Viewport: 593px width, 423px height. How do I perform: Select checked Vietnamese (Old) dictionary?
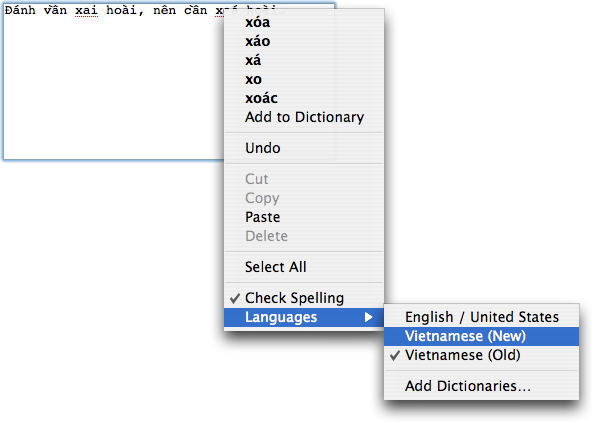[481, 355]
